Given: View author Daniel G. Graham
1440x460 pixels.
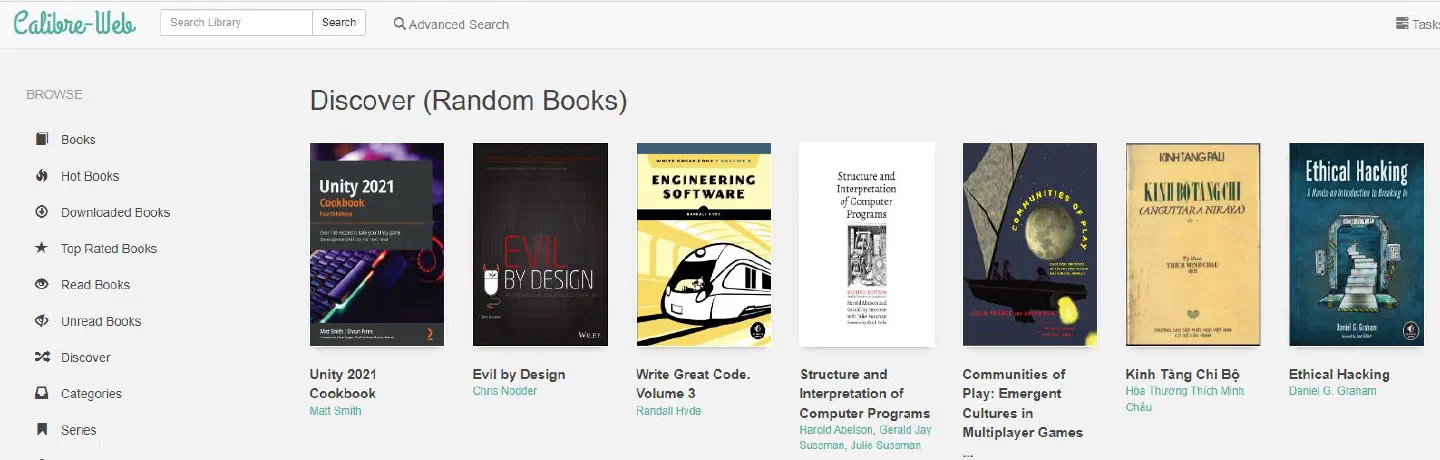Looking at the screenshot, I should coord(1333,391).
